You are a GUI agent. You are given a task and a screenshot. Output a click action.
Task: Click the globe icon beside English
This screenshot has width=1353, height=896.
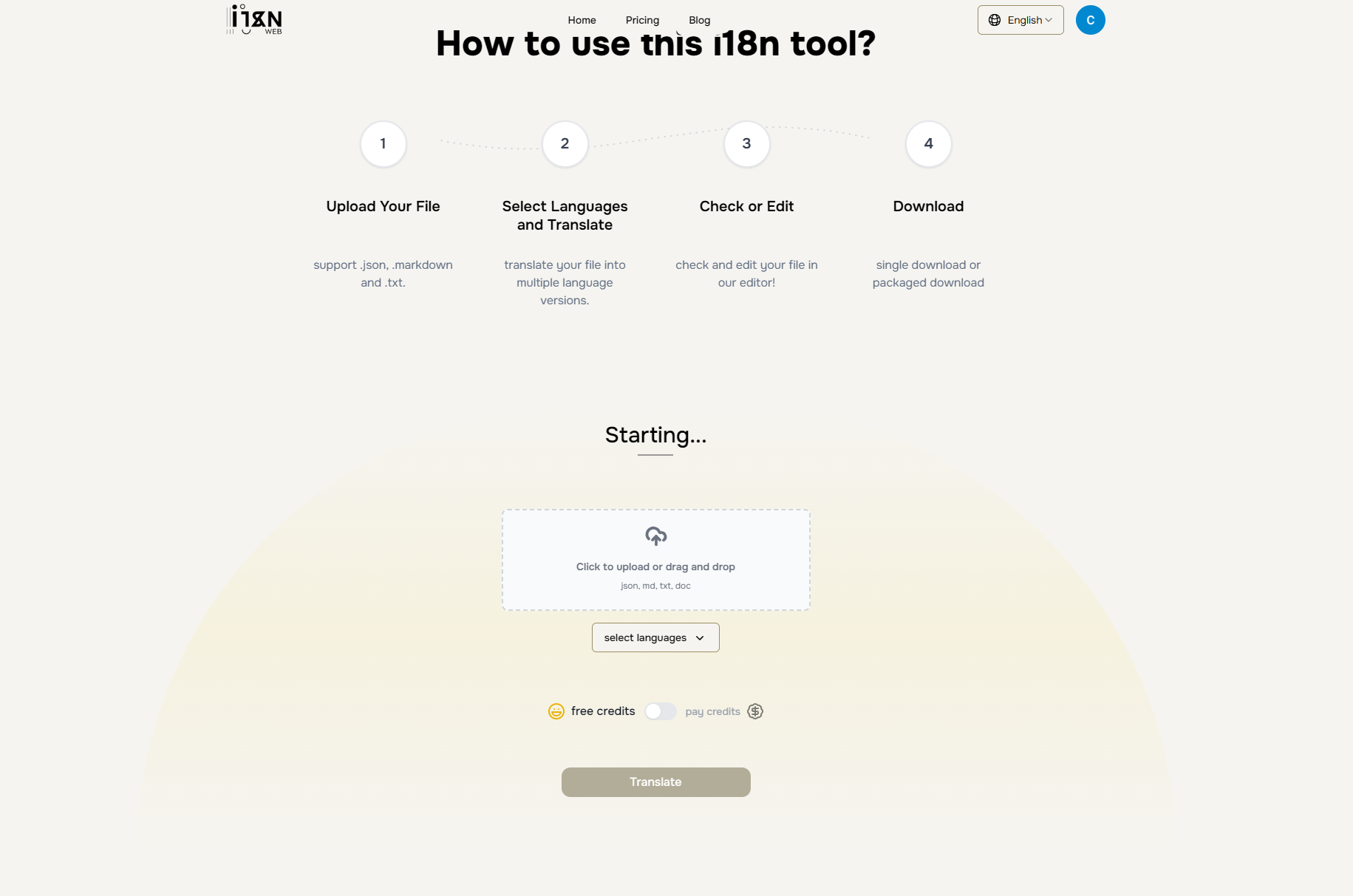pos(995,20)
